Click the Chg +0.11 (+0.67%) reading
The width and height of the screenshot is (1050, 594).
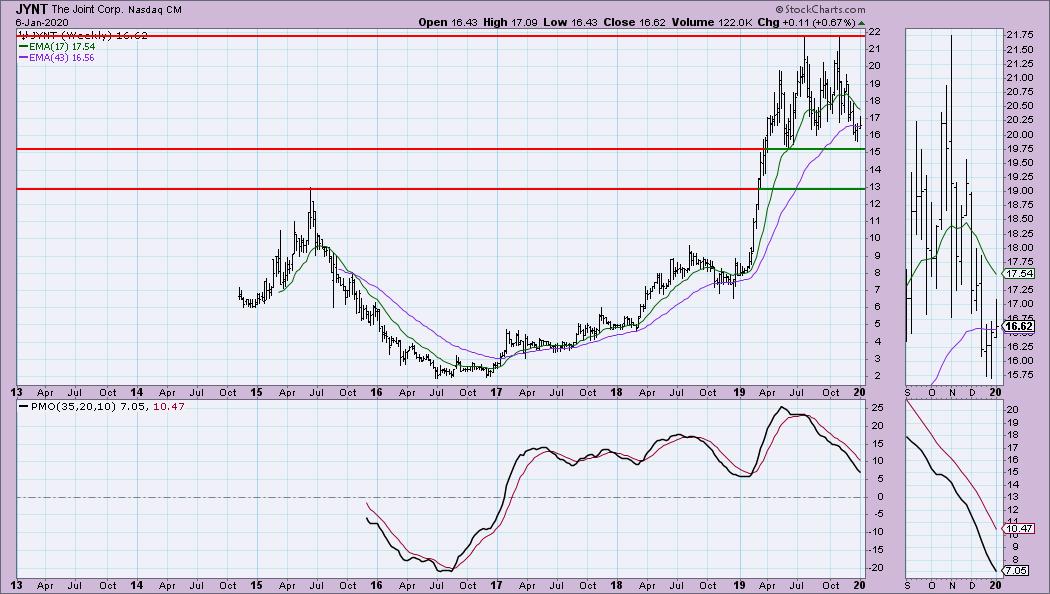807,22
